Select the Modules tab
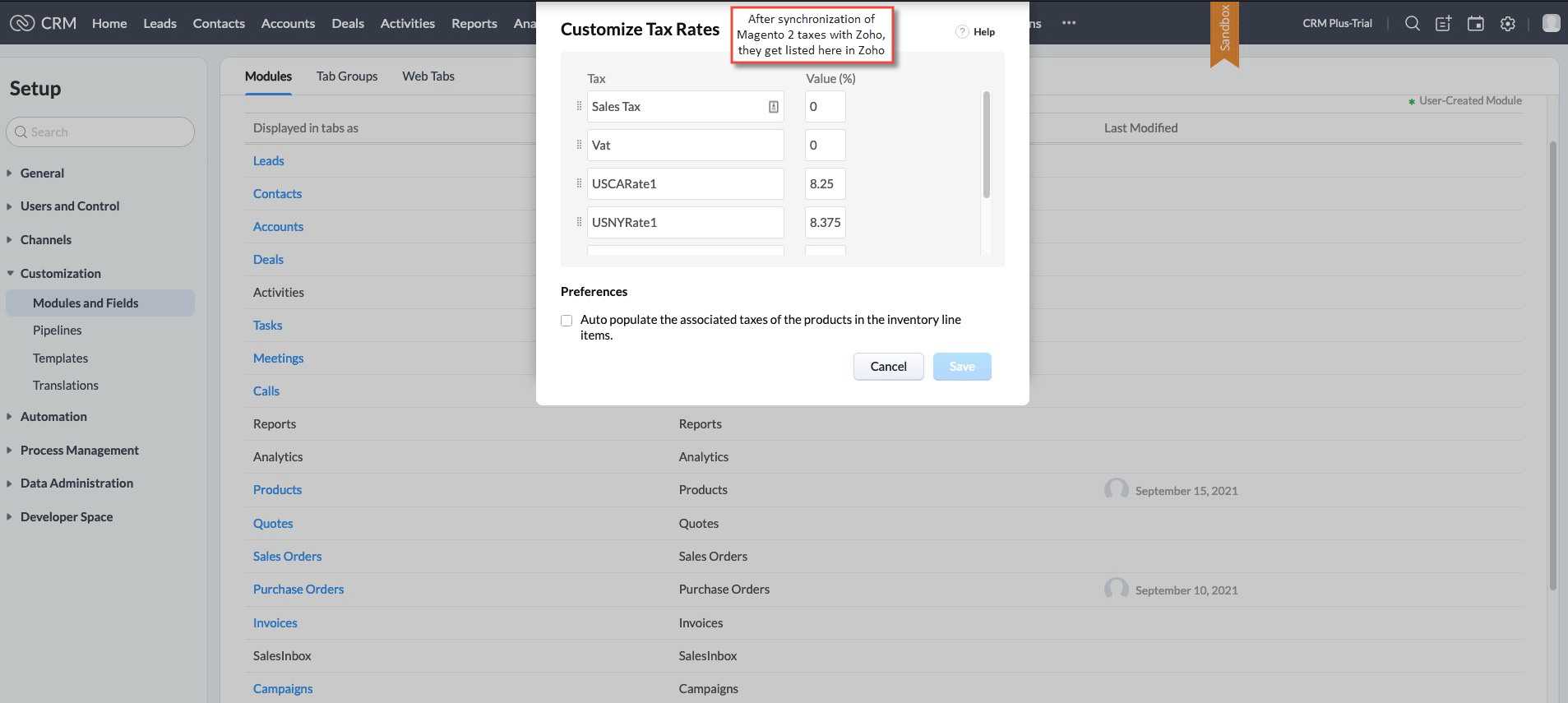The height and width of the screenshot is (703, 1568). pyautogui.click(x=268, y=76)
